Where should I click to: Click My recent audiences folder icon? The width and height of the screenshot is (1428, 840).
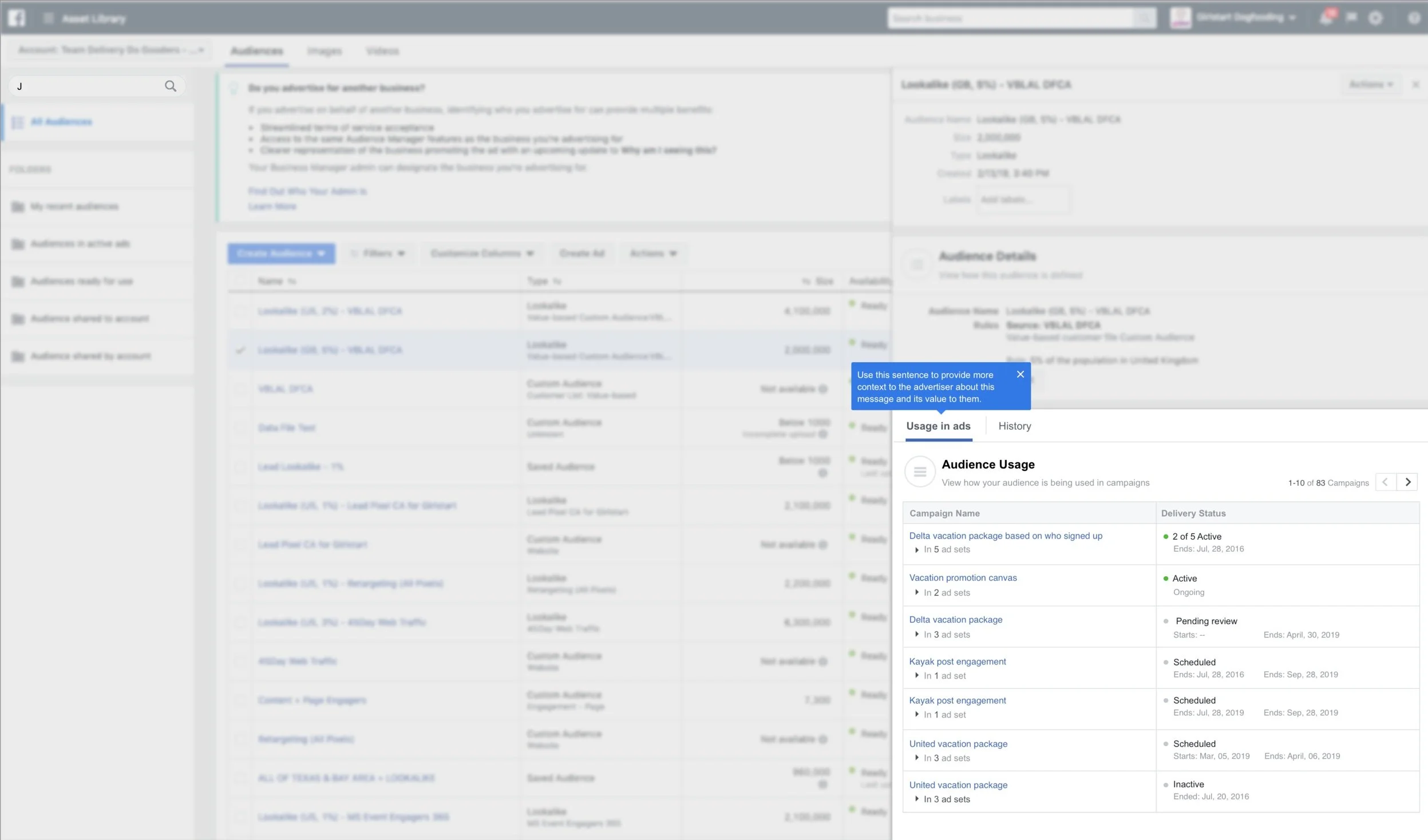[x=18, y=207]
